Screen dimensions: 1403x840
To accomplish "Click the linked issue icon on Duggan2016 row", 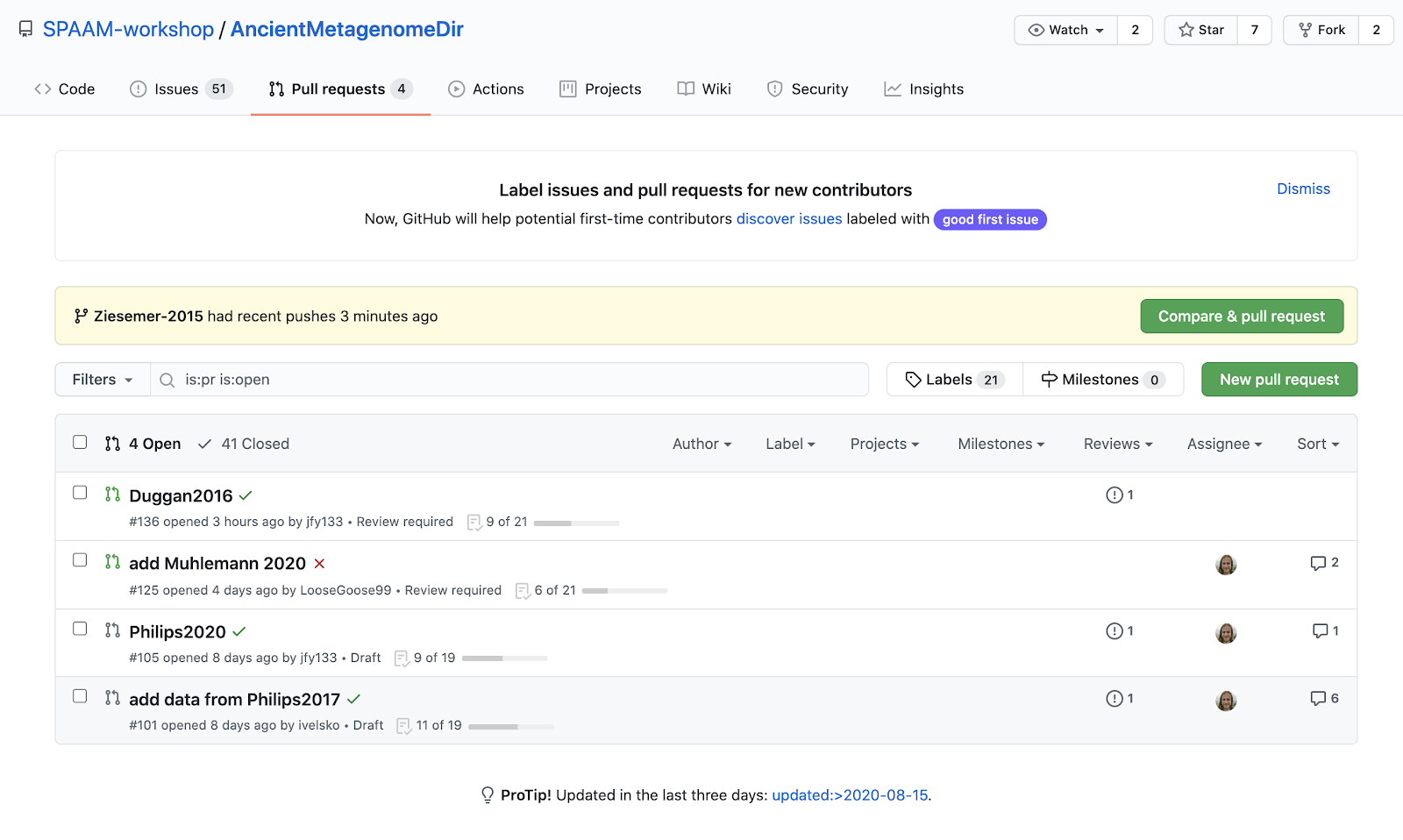I will (1115, 495).
